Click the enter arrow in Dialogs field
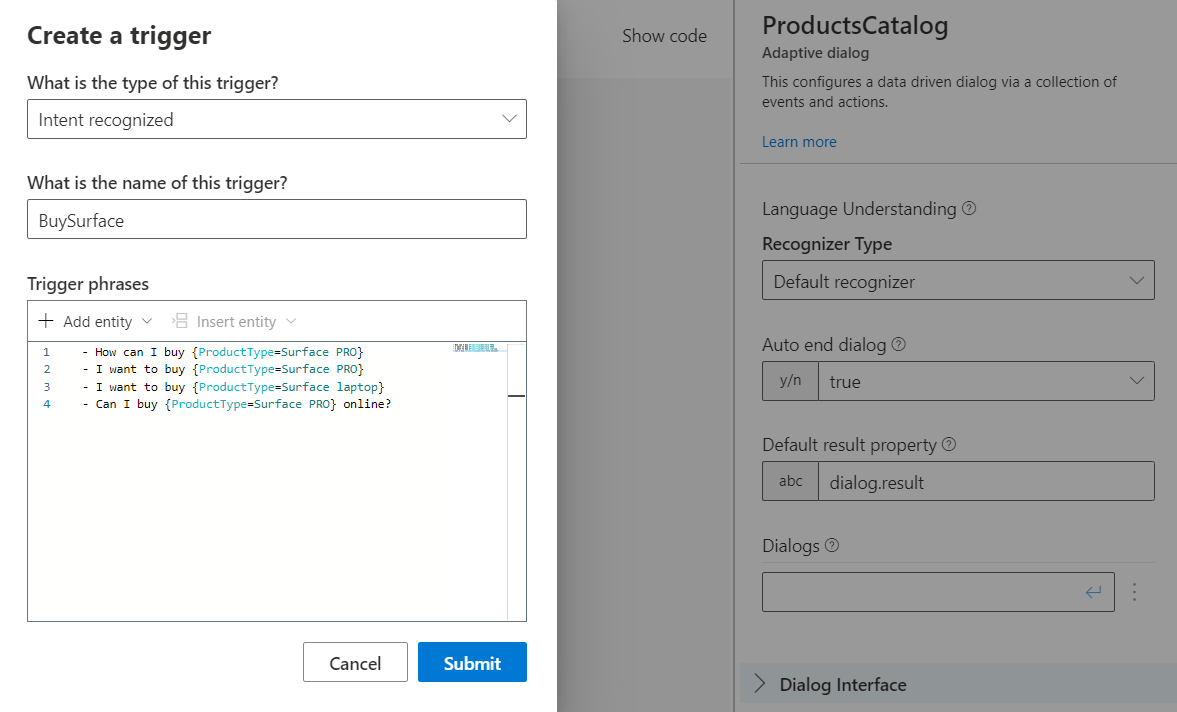This screenshot has height=712, width=1177. coord(1094,592)
